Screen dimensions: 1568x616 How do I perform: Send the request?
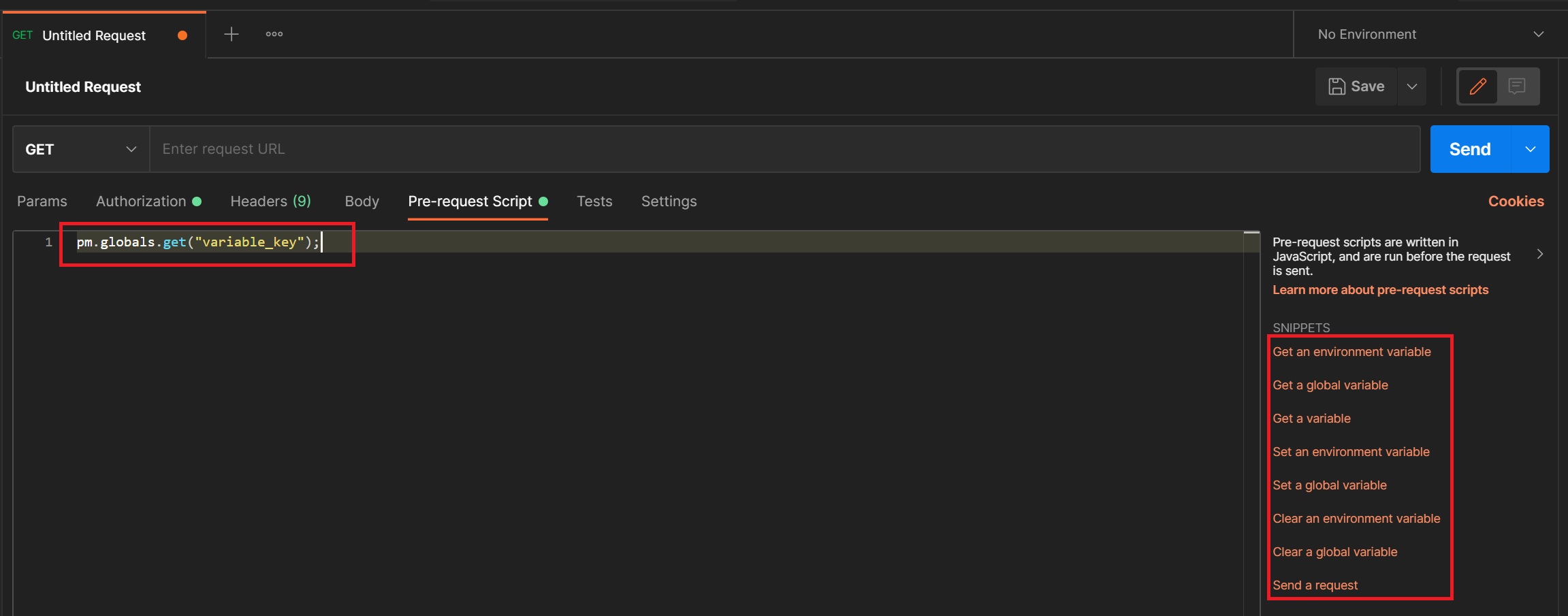coord(1470,149)
